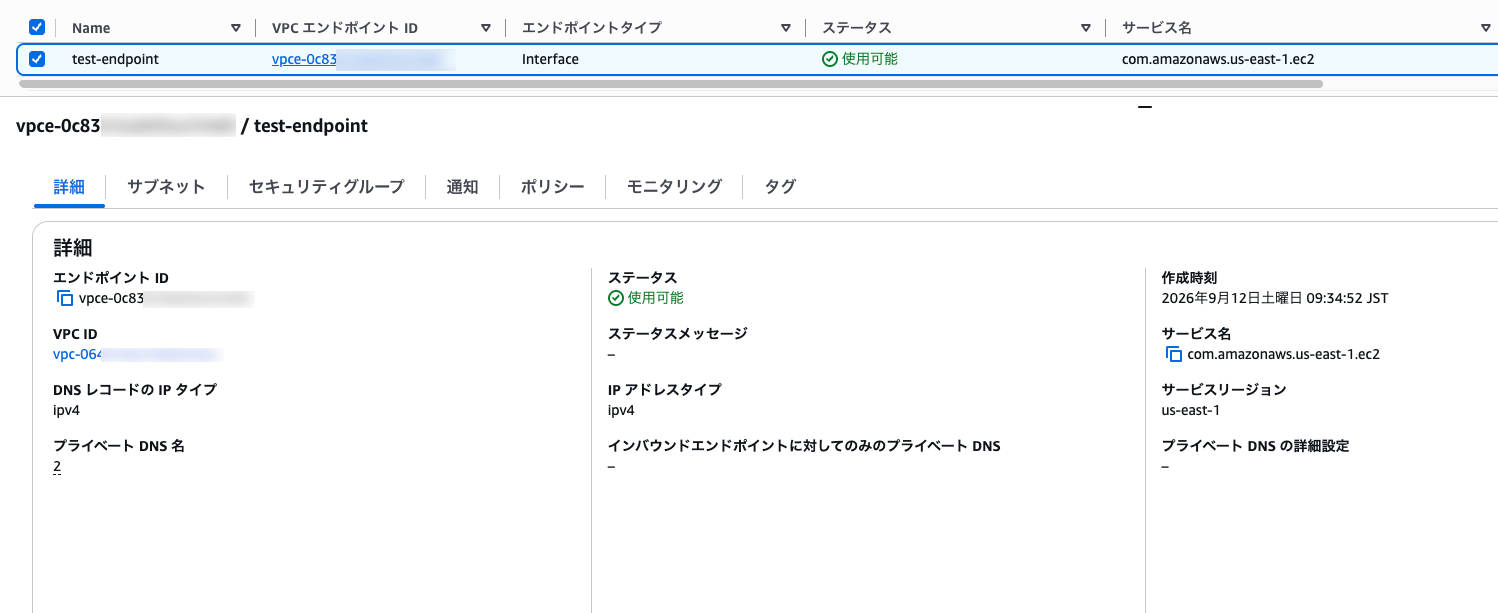Switch to the セキュリティグループ tab

pyautogui.click(x=326, y=187)
